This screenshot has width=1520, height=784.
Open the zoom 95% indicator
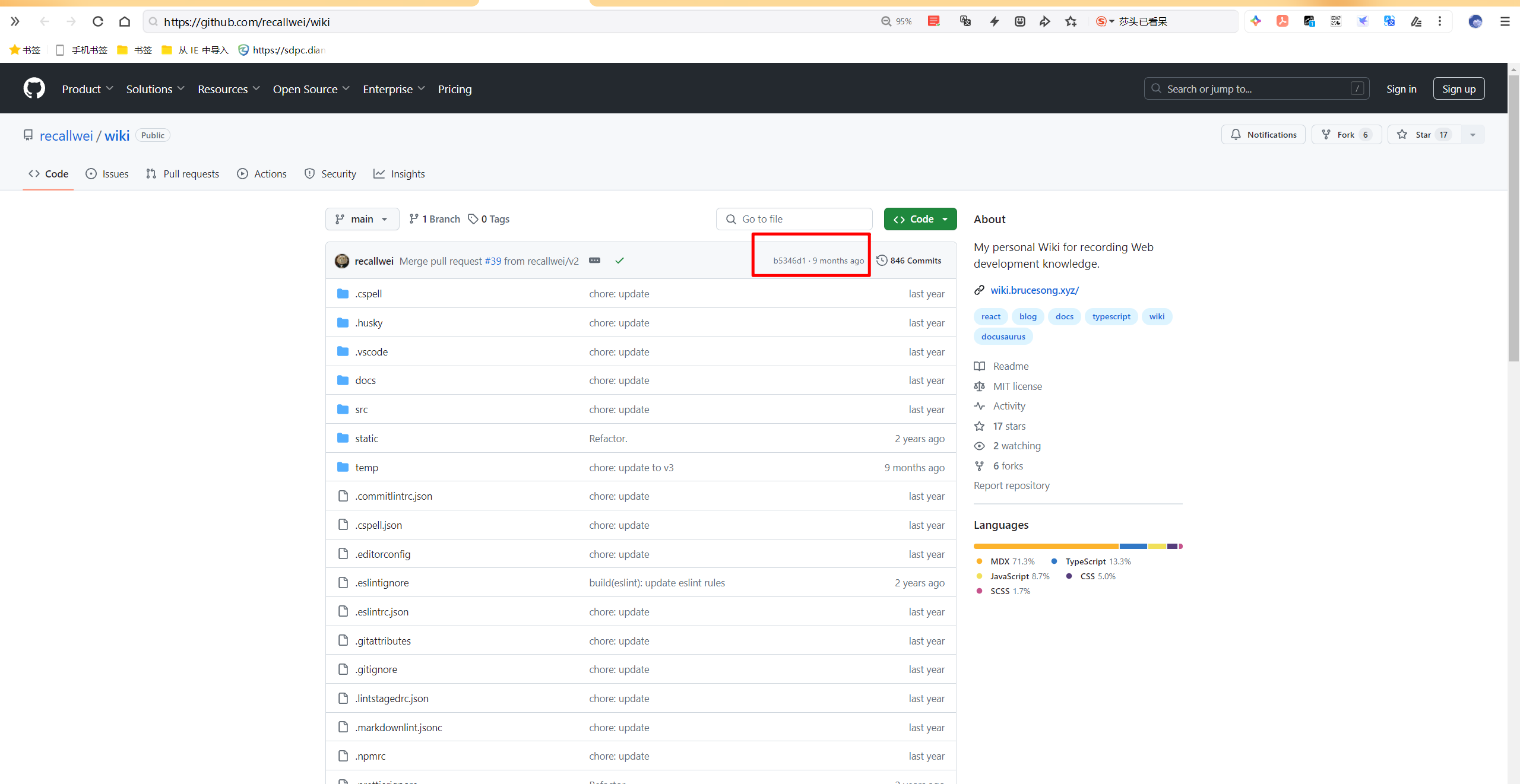(897, 21)
